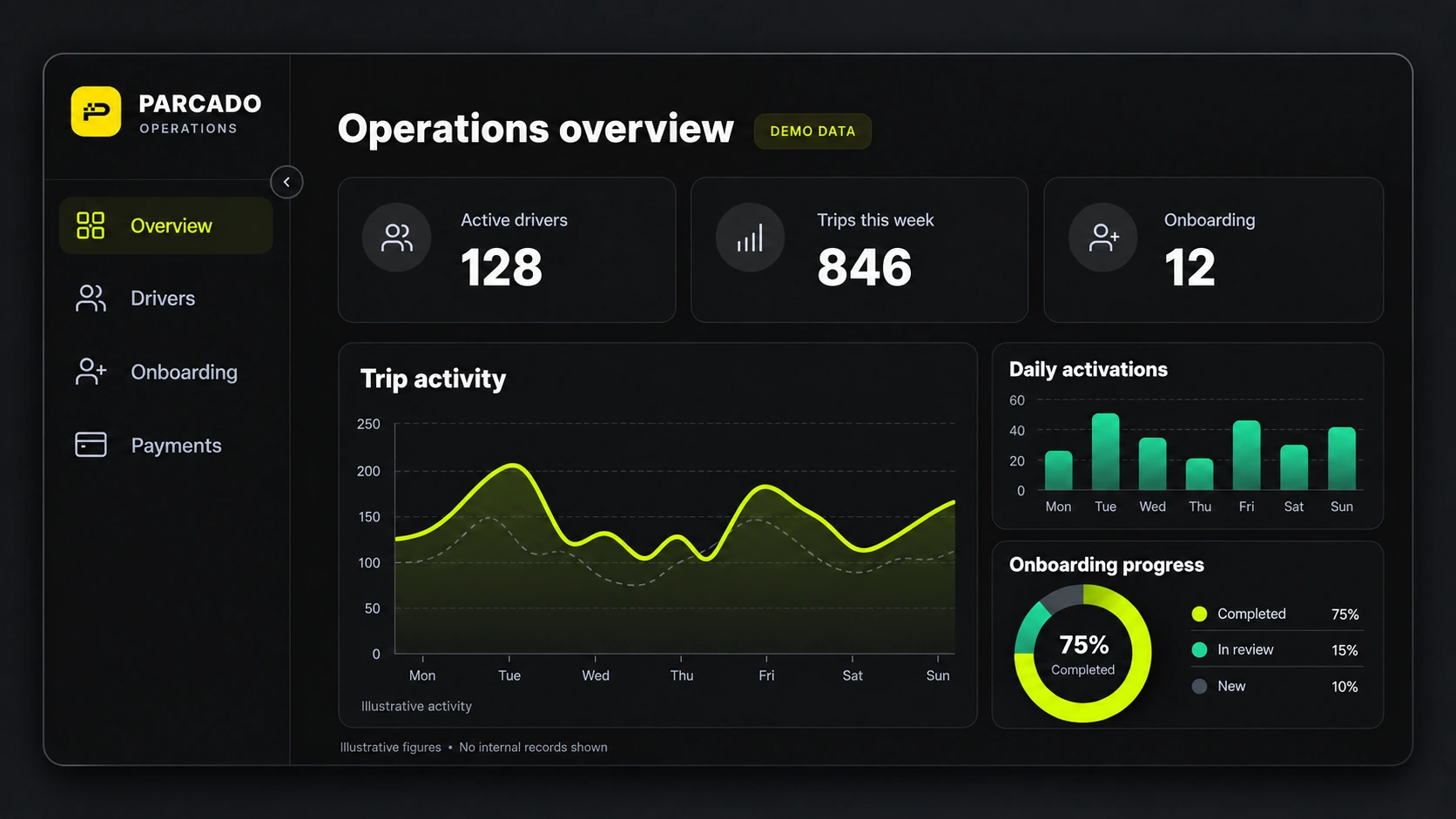Click the Active drivers card people icon
The height and width of the screenshot is (819, 1456).
click(397, 238)
